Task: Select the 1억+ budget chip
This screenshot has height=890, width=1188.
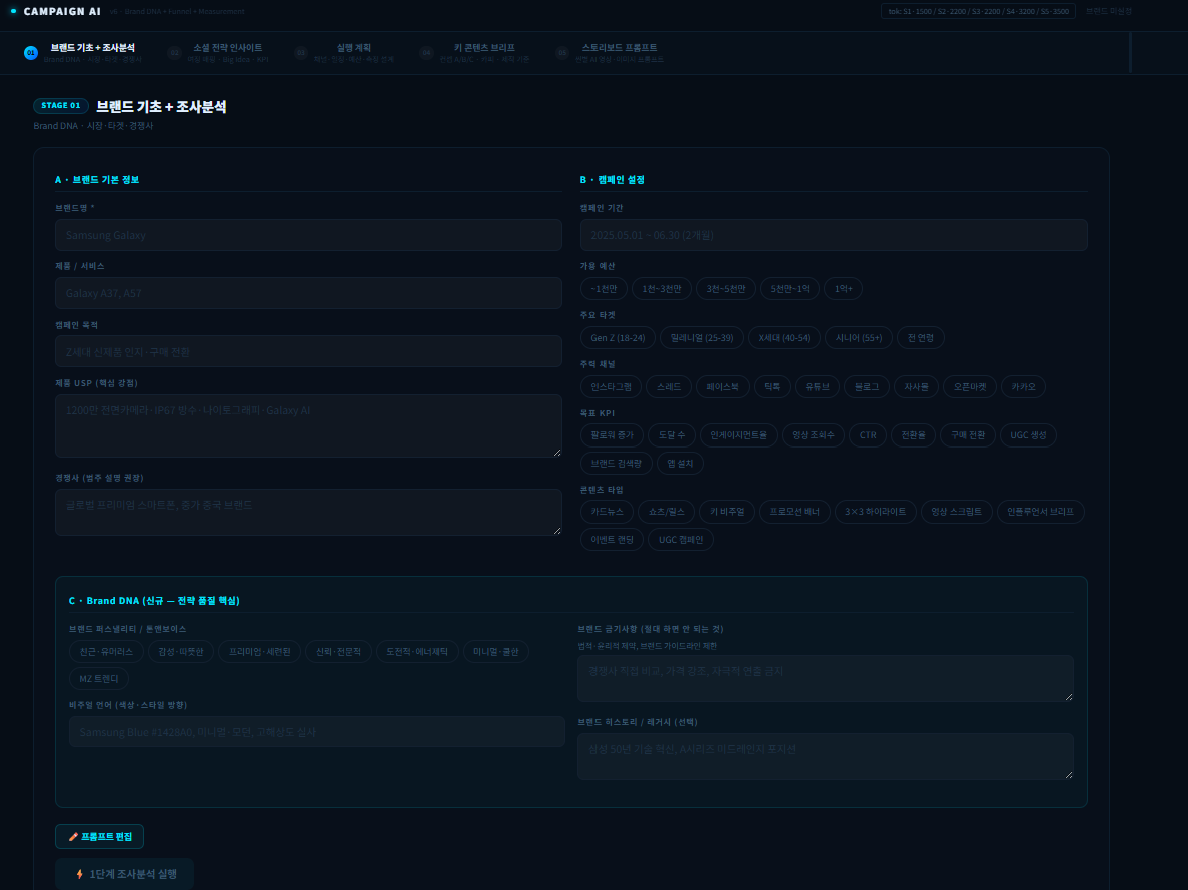Action: click(843, 289)
